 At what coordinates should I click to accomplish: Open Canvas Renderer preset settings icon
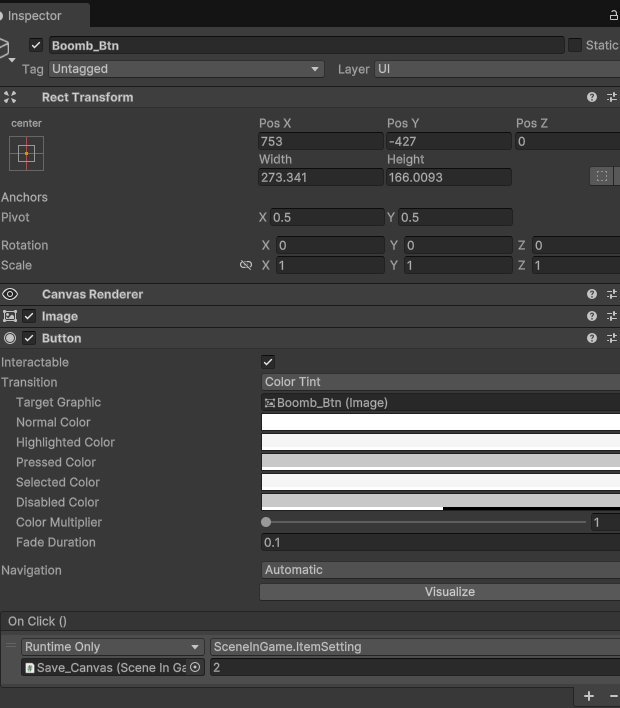[x=612, y=294]
